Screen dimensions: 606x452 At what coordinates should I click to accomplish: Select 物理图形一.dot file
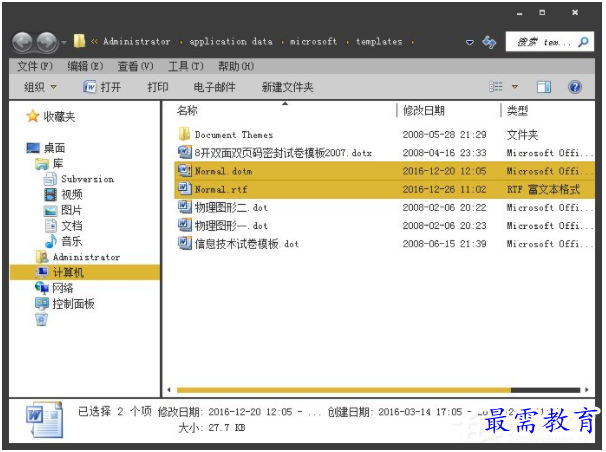click(x=384, y=226)
